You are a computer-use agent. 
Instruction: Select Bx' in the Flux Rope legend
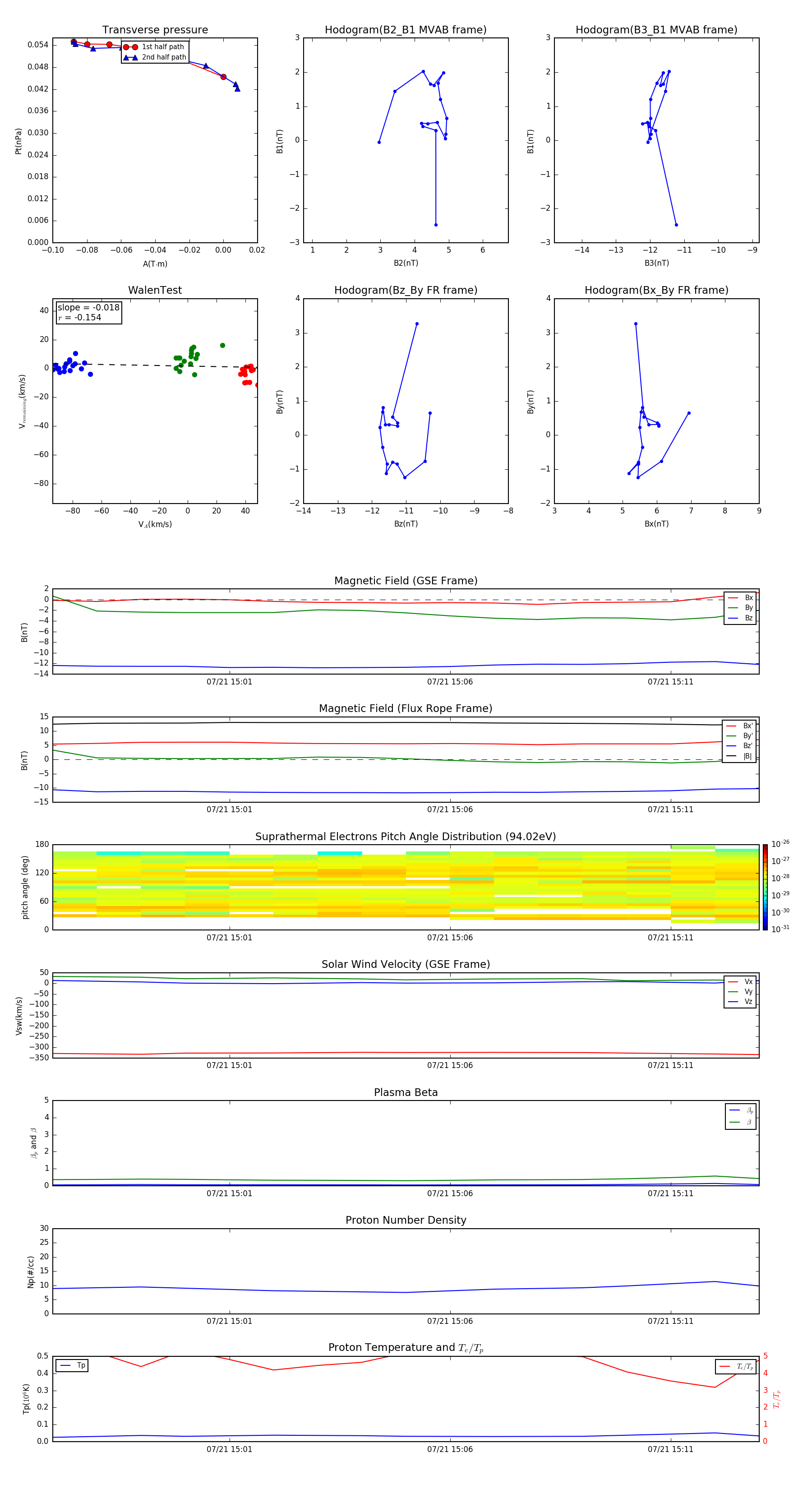[740, 726]
